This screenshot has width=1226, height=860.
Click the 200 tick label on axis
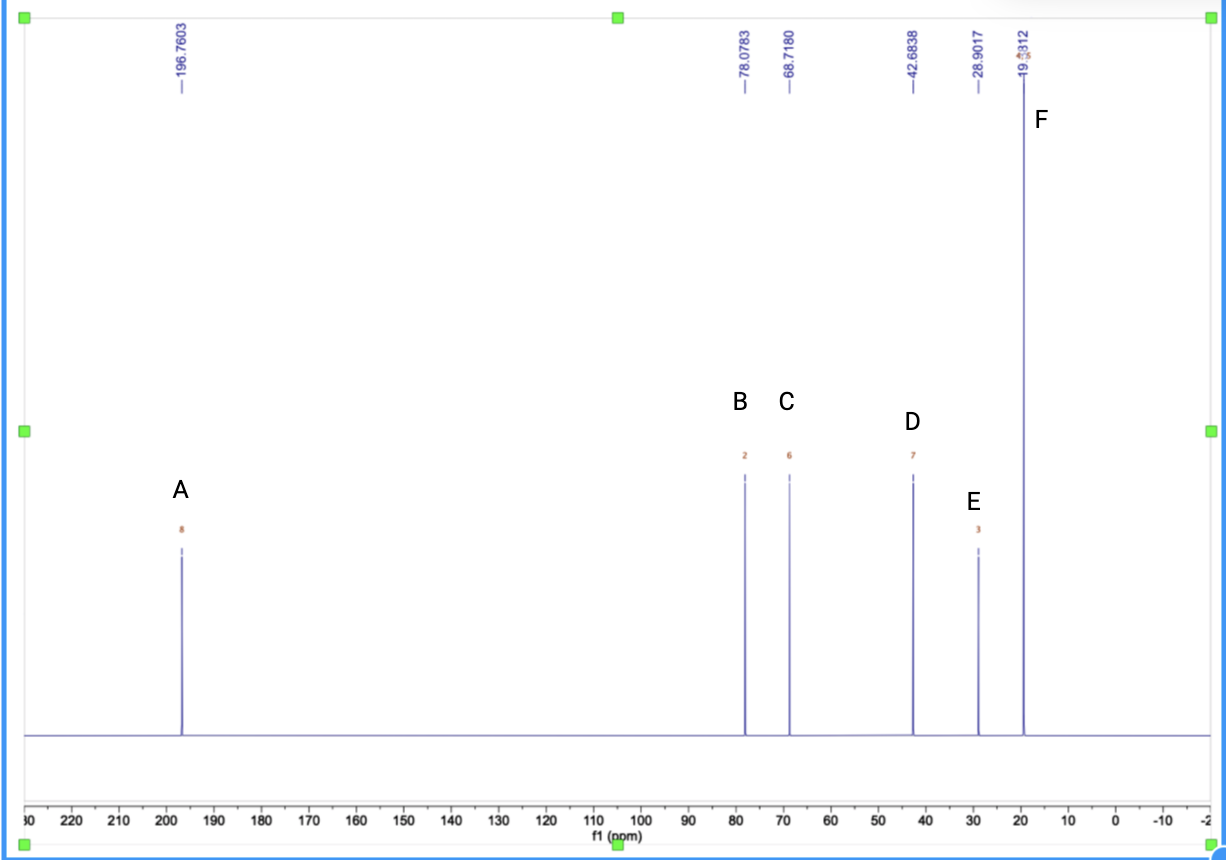[166, 822]
